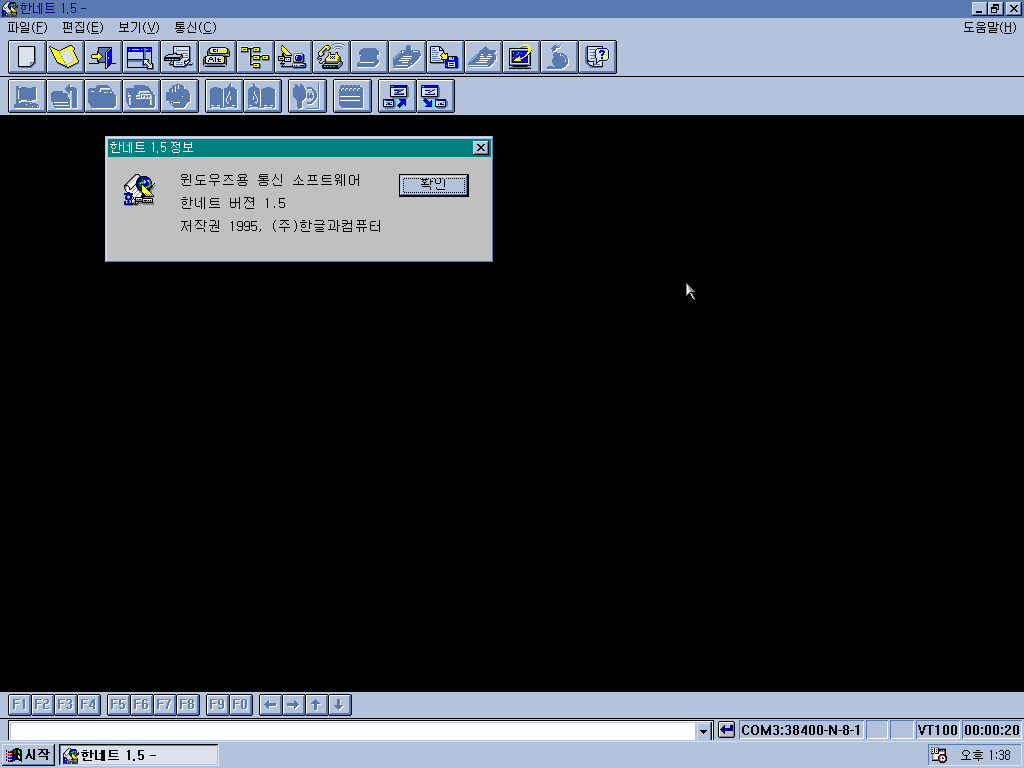Click the document-to-floppy save icon

coord(445,57)
